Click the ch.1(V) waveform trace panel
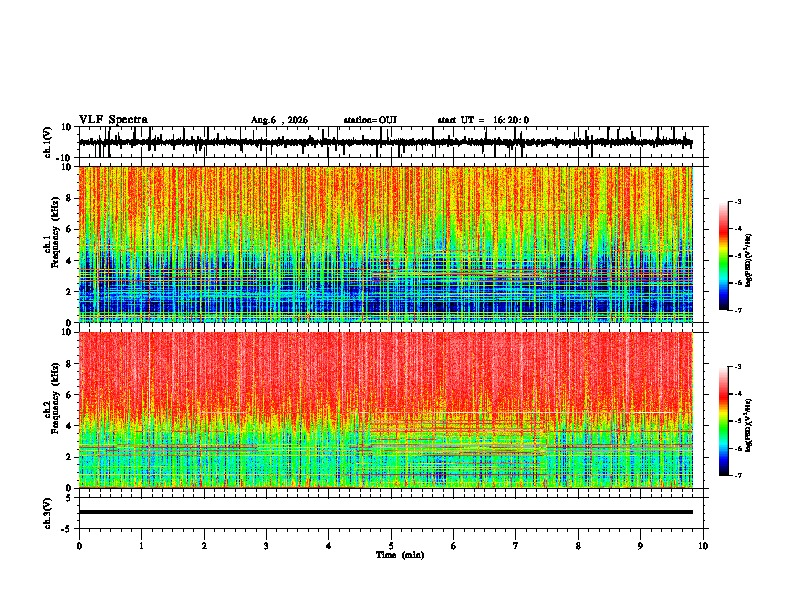The width and height of the screenshot is (792, 612). point(393,142)
